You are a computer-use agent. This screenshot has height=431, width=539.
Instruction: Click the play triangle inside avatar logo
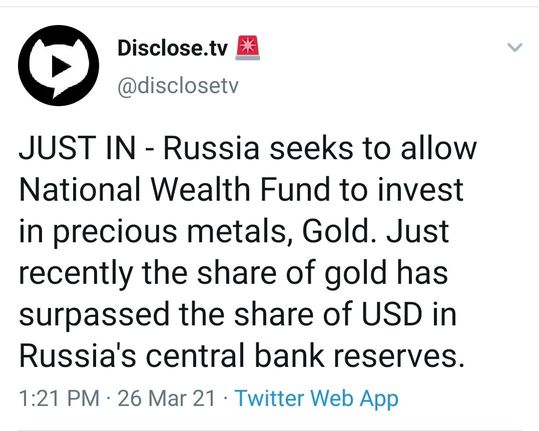(x=61, y=65)
